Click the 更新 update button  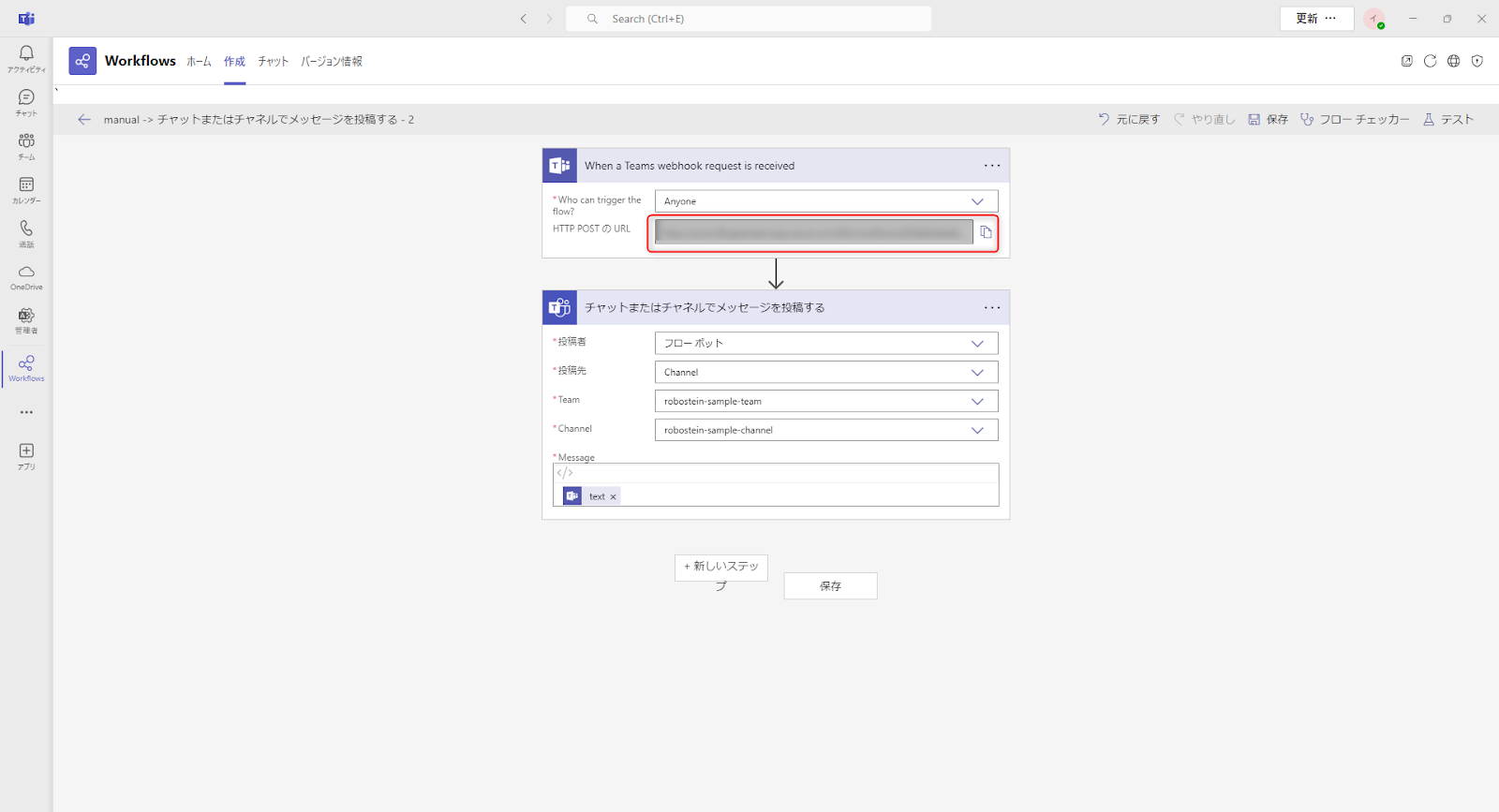tap(1316, 19)
